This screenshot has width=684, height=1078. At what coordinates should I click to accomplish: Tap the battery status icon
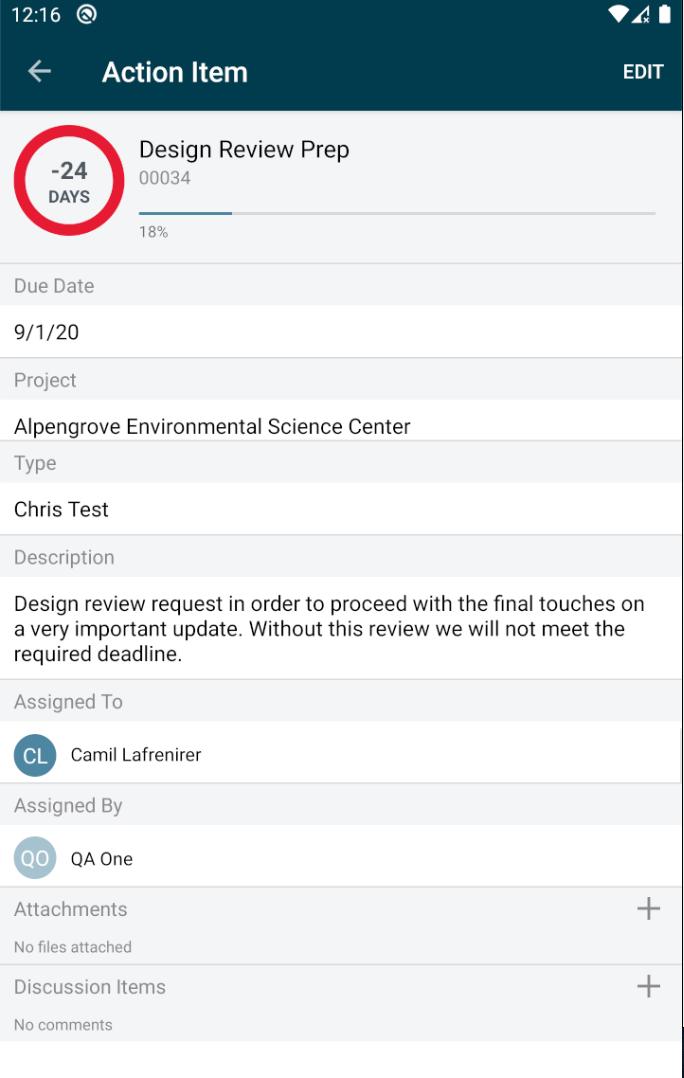tap(664, 14)
